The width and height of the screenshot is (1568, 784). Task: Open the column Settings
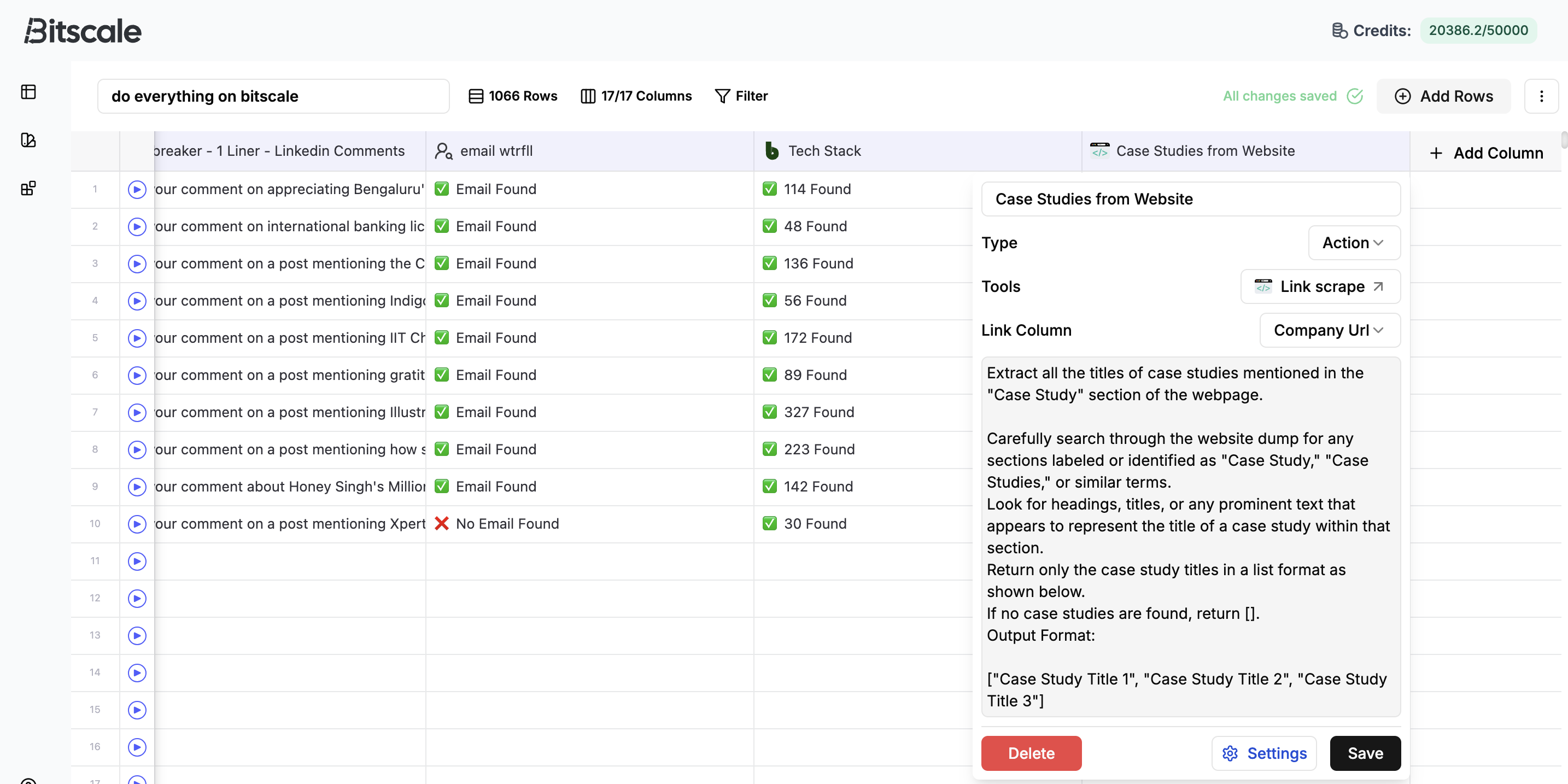click(x=1263, y=753)
